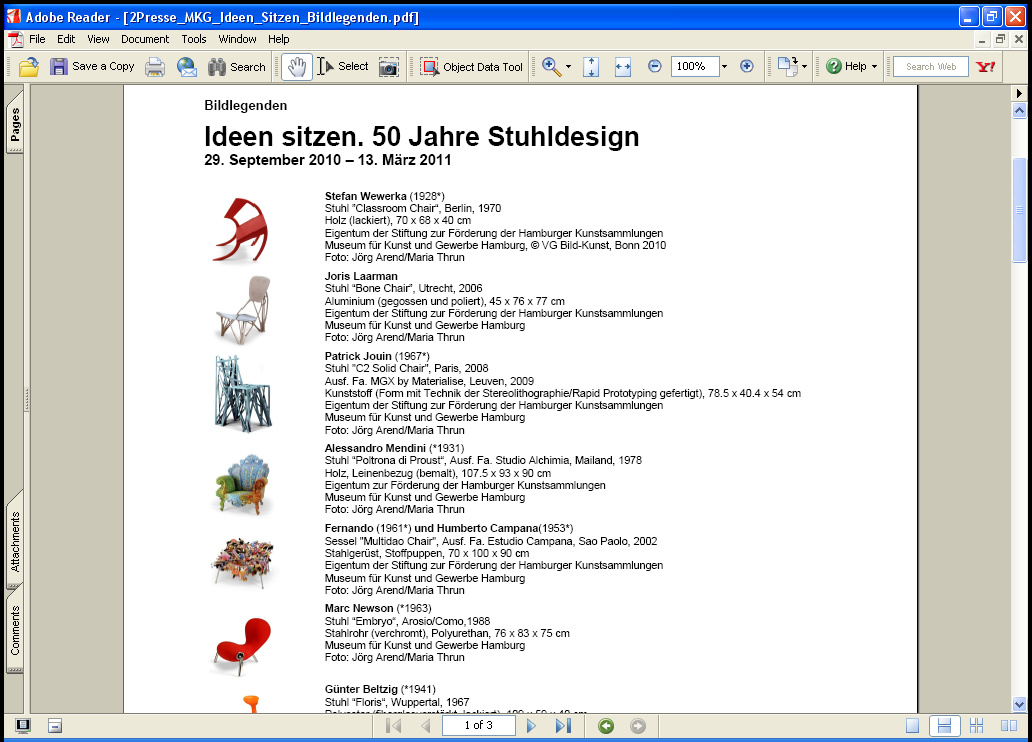
Task: Open the Document menu
Action: pyautogui.click(x=145, y=39)
